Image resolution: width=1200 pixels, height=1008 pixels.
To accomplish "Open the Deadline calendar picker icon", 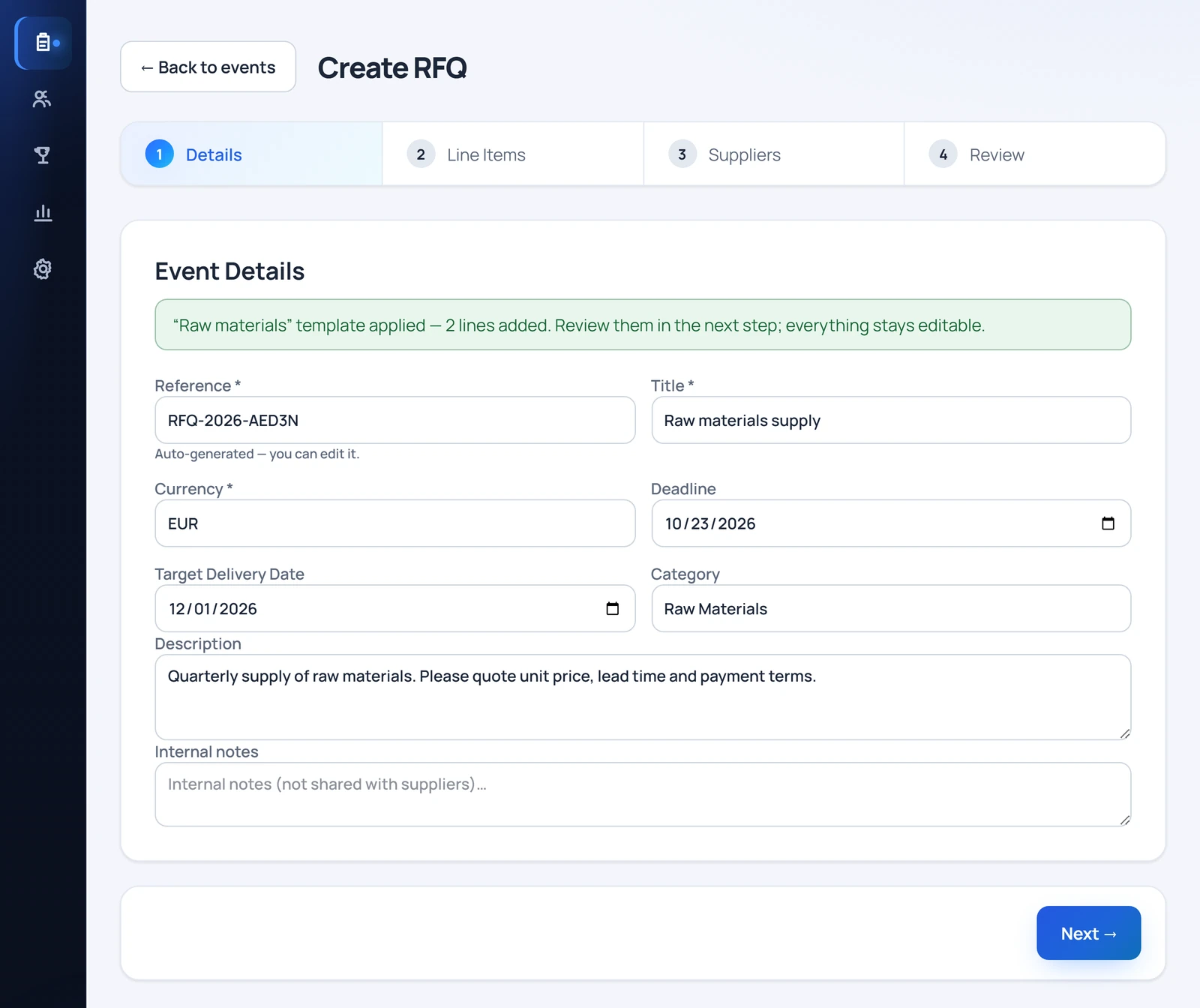I will coord(1108,523).
